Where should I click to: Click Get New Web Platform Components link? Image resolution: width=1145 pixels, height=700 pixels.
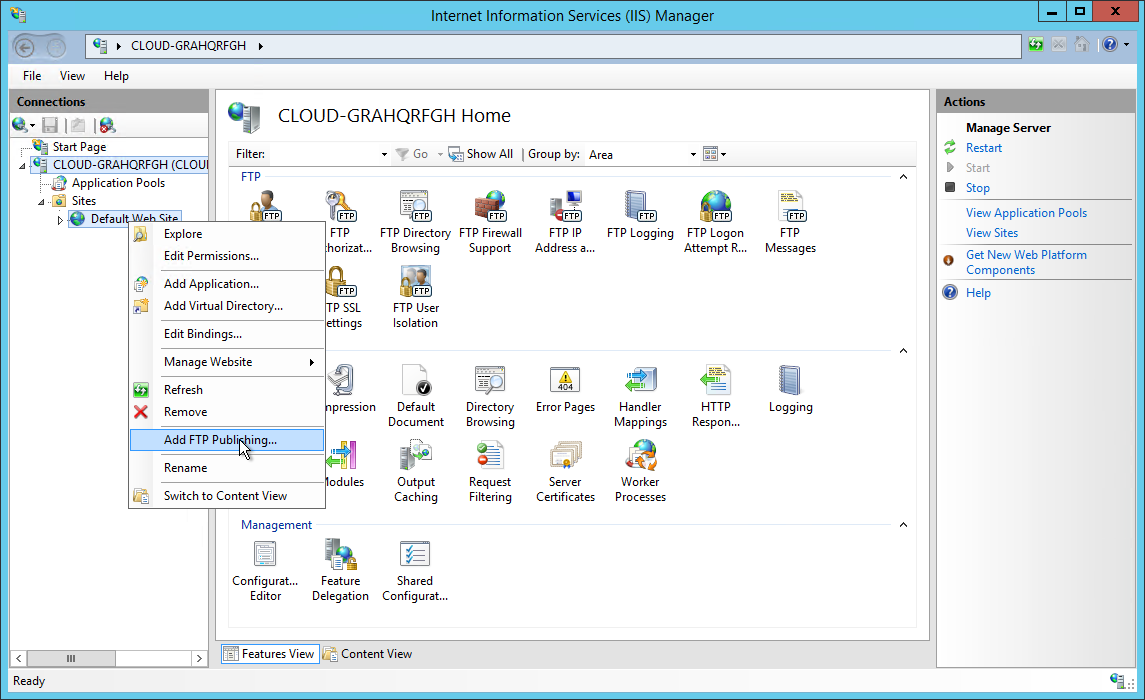pos(1026,262)
